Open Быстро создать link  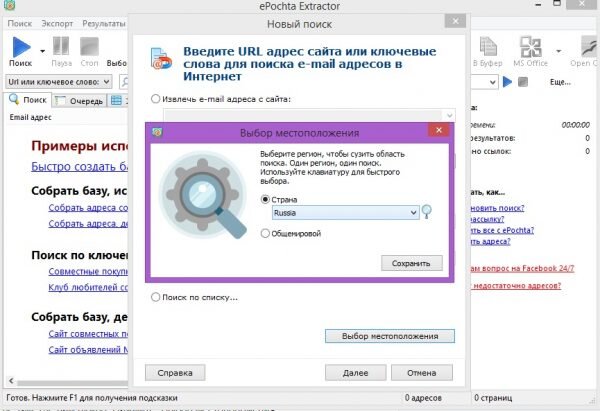[80, 166]
